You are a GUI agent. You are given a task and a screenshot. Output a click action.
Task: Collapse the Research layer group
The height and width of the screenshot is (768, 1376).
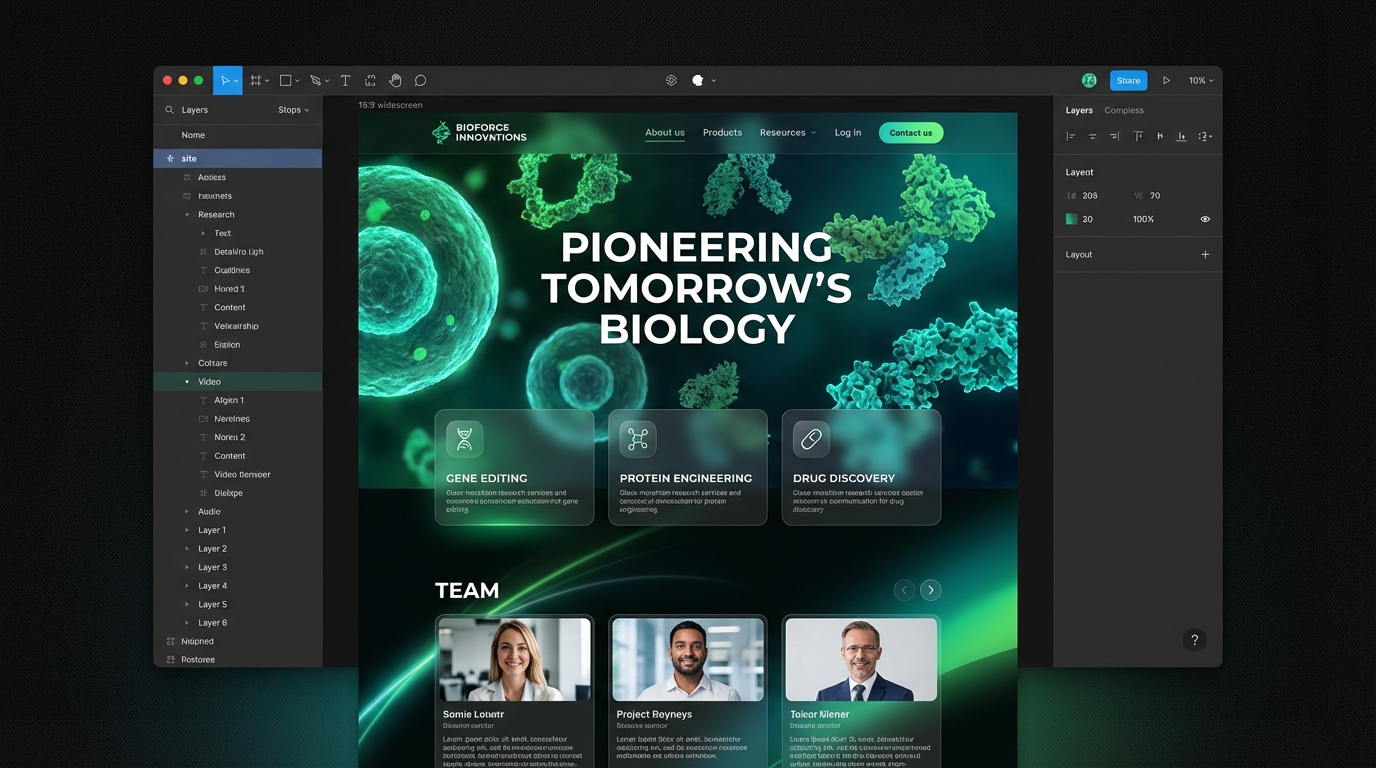click(x=187, y=215)
